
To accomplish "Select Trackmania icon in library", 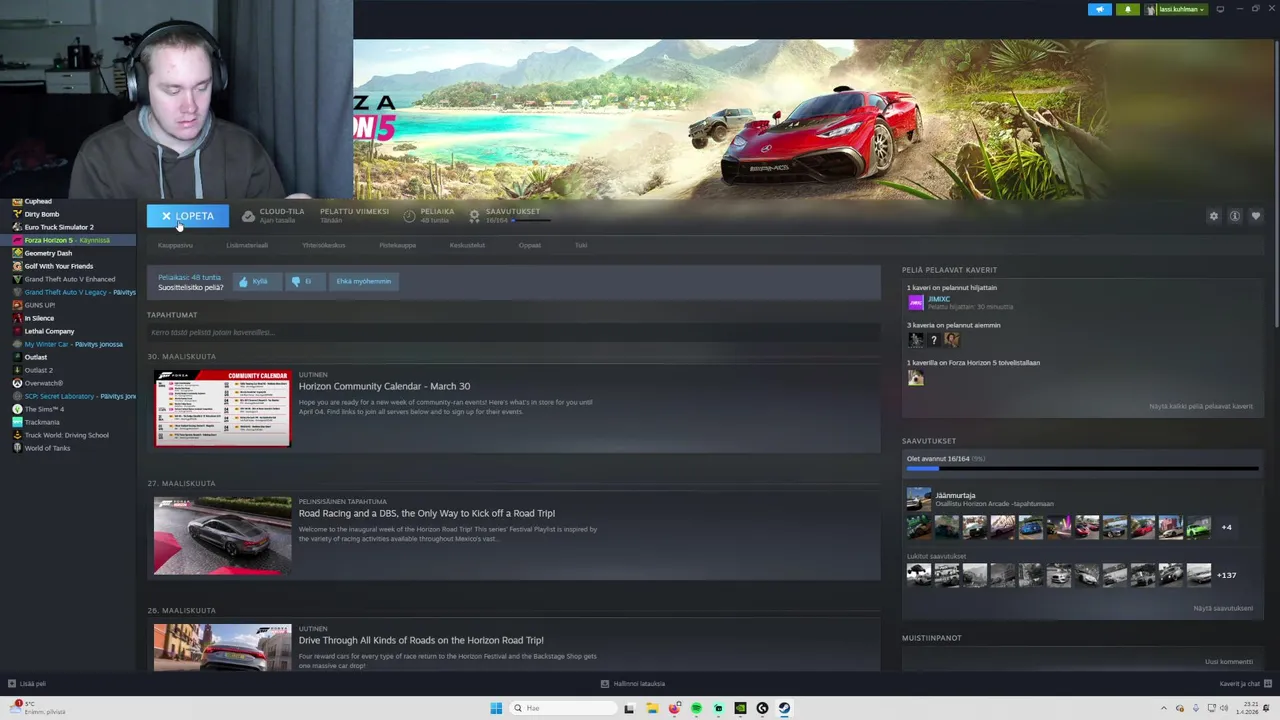I will [17, 422].
